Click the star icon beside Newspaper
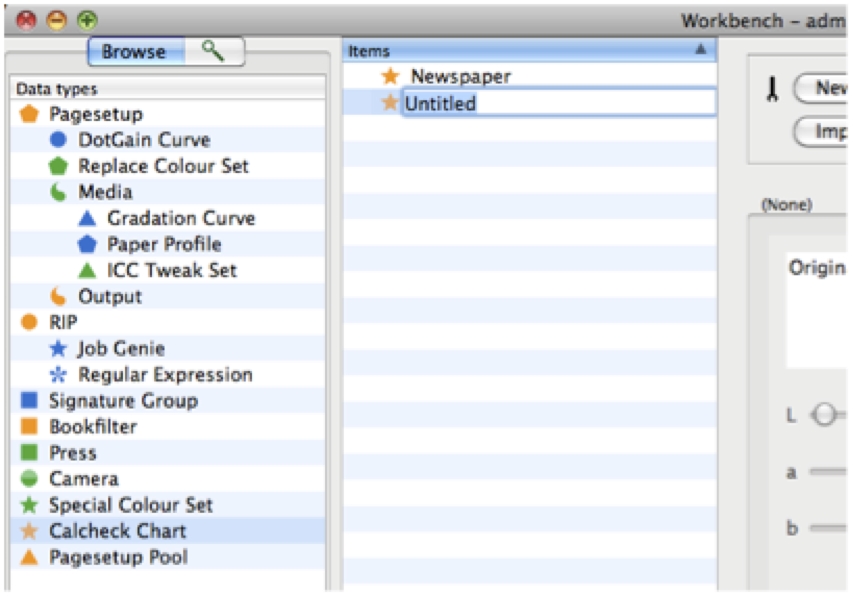Viewport: 853px width, 596px height. coord(390,75)
